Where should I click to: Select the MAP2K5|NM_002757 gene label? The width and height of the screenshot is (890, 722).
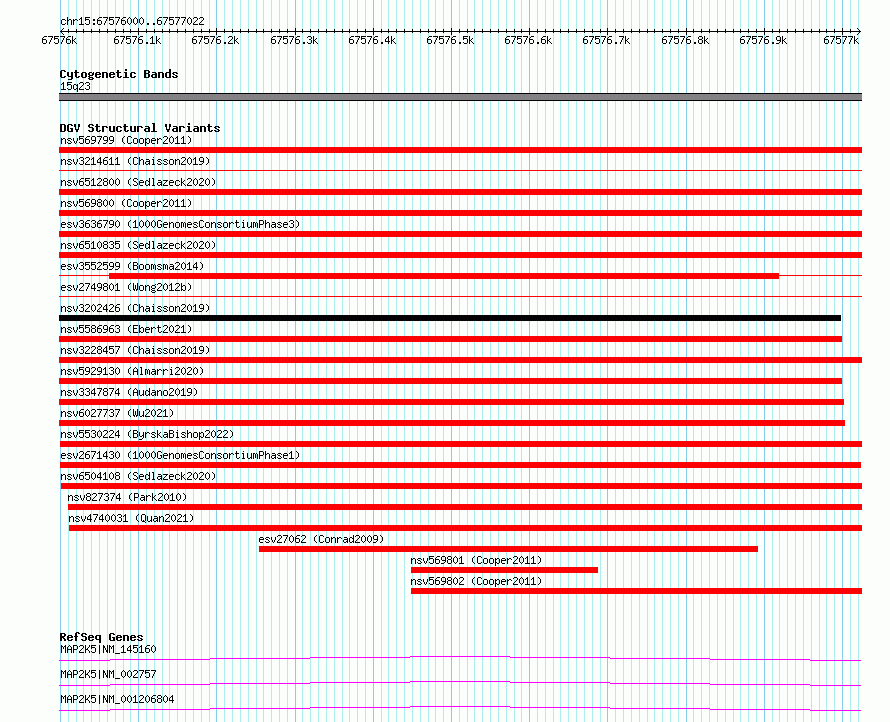108,674
